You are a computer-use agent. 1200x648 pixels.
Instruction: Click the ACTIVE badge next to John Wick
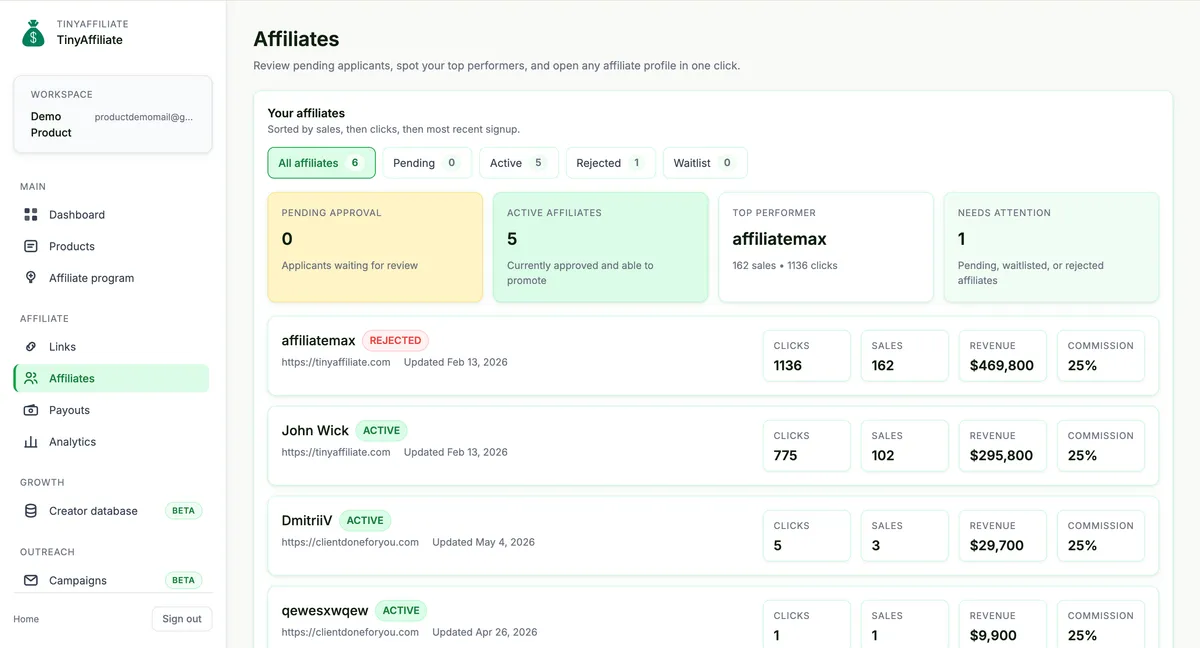click(x=381, y=431)
